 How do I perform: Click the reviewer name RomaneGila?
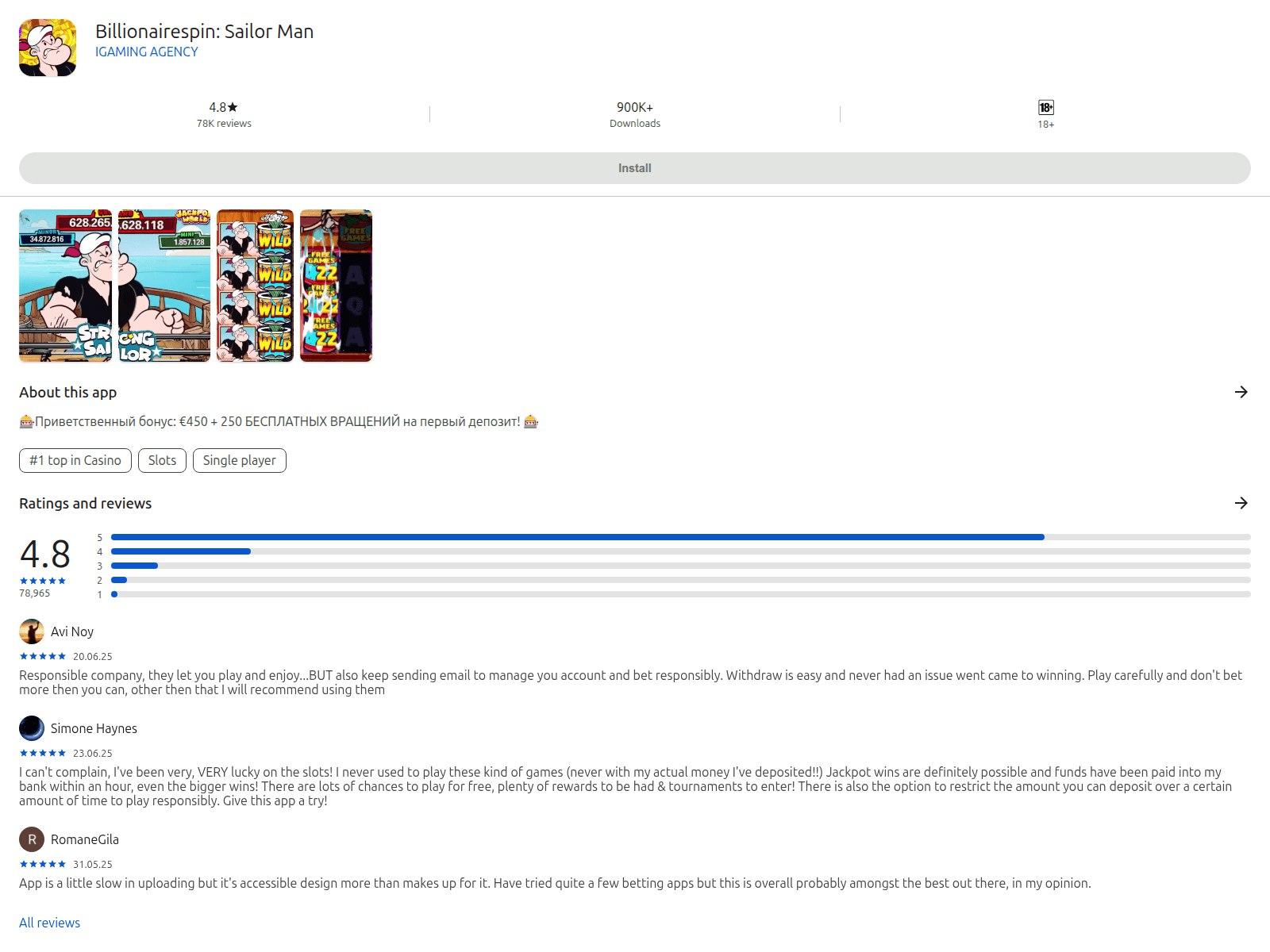85,839
